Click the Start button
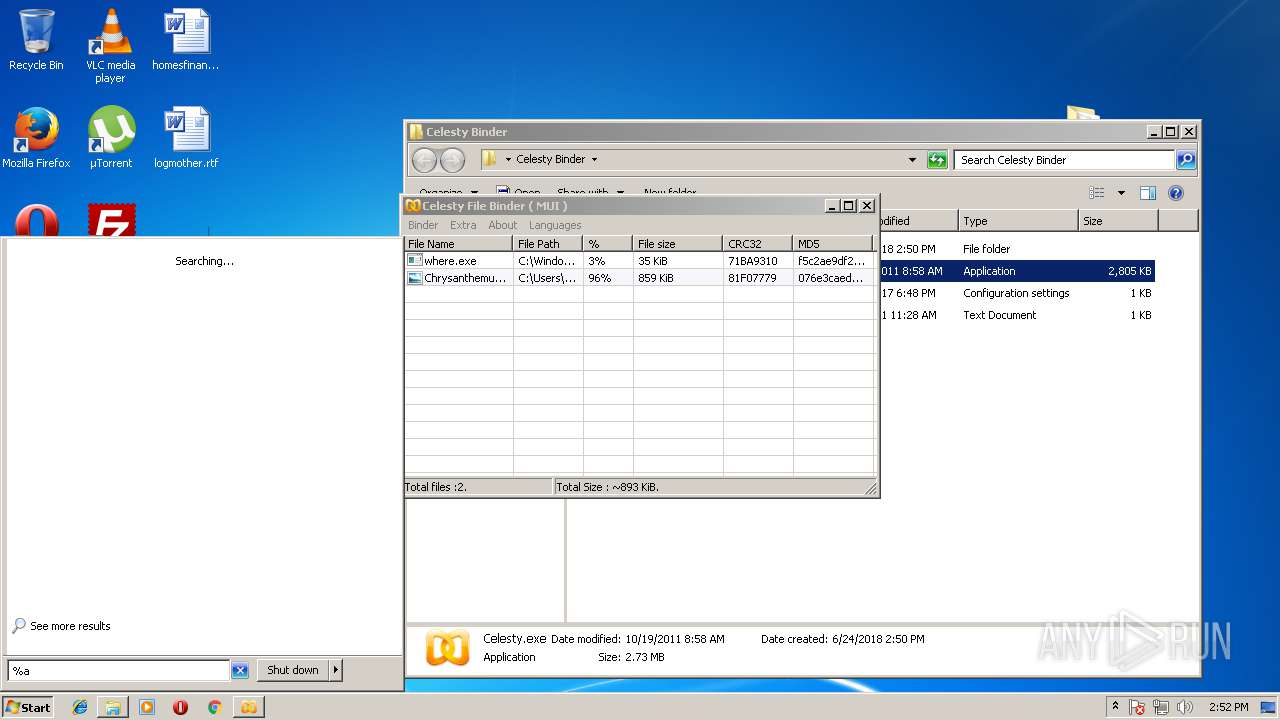 click(28, 707)
